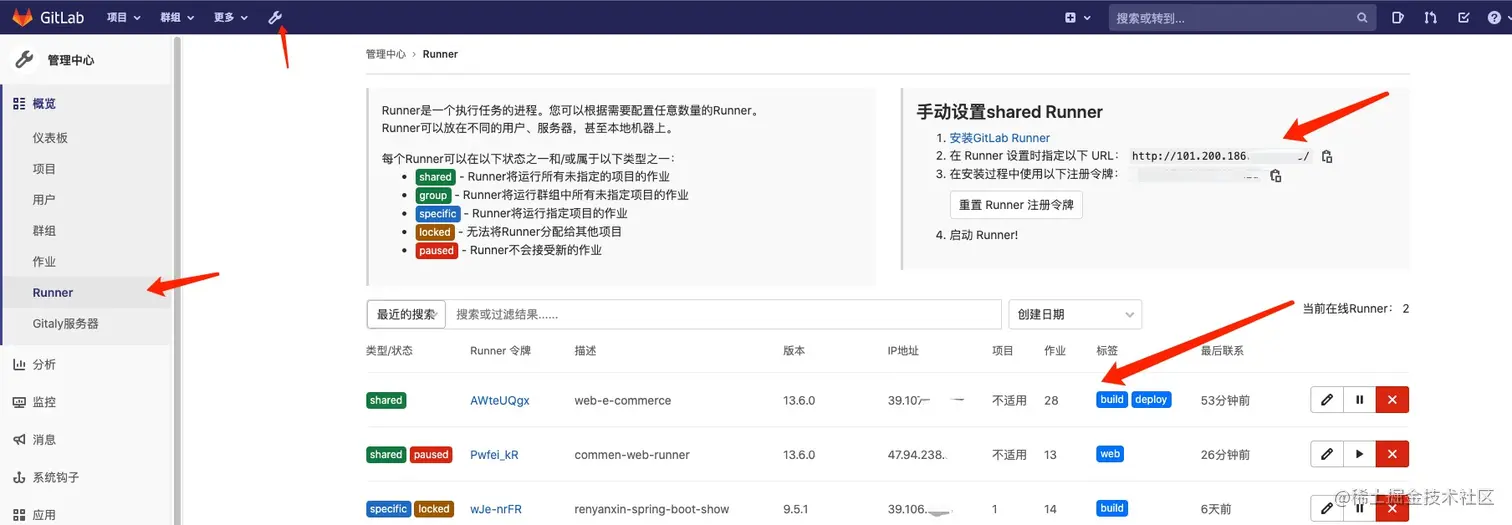This screenshot has height=525, width=1512.
Task: Click the 管理中心 wrench avatar in sidebar
Action: pyautogui.click(x=24, y=60)
